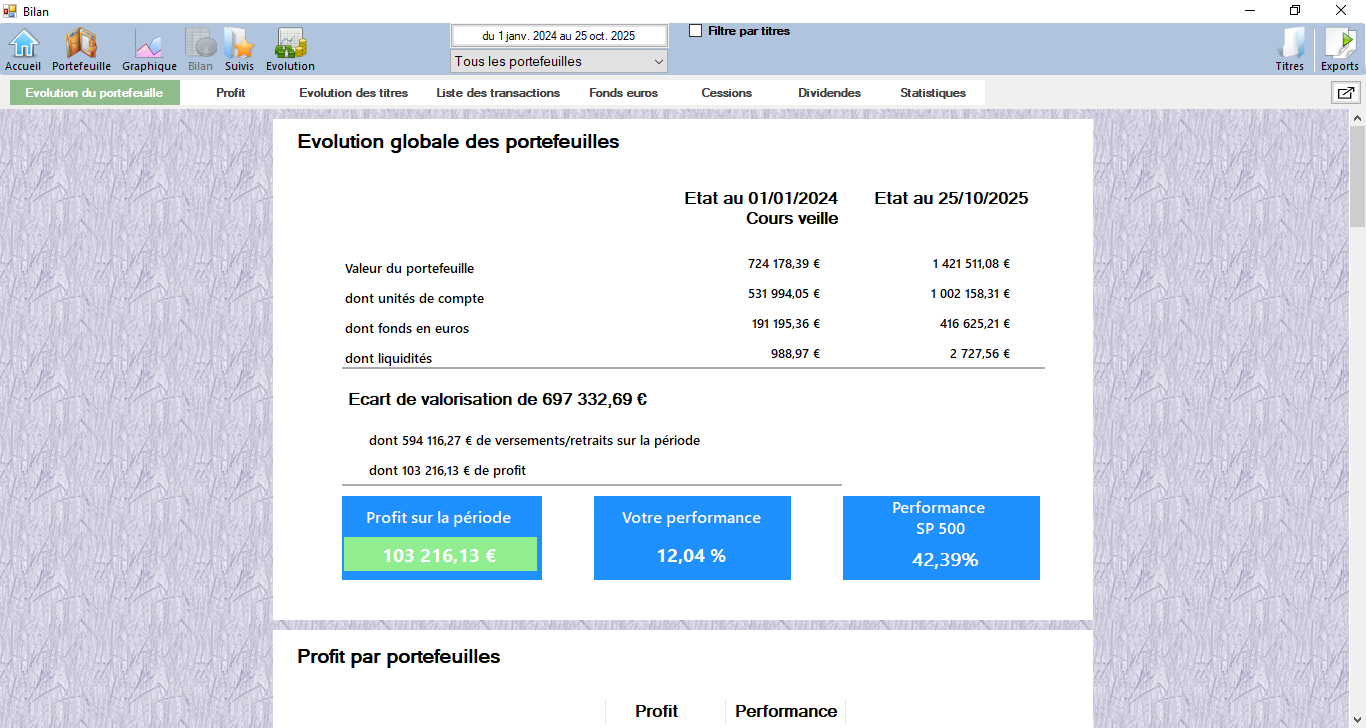Click the Accueil home icon
Image resolution: width=1366 pixels, height=728 pixels.
pos(23,46)
